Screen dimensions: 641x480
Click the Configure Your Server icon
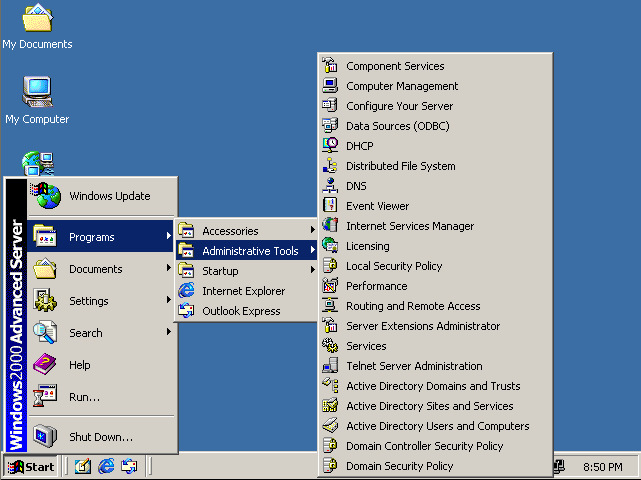coord(330,106)
